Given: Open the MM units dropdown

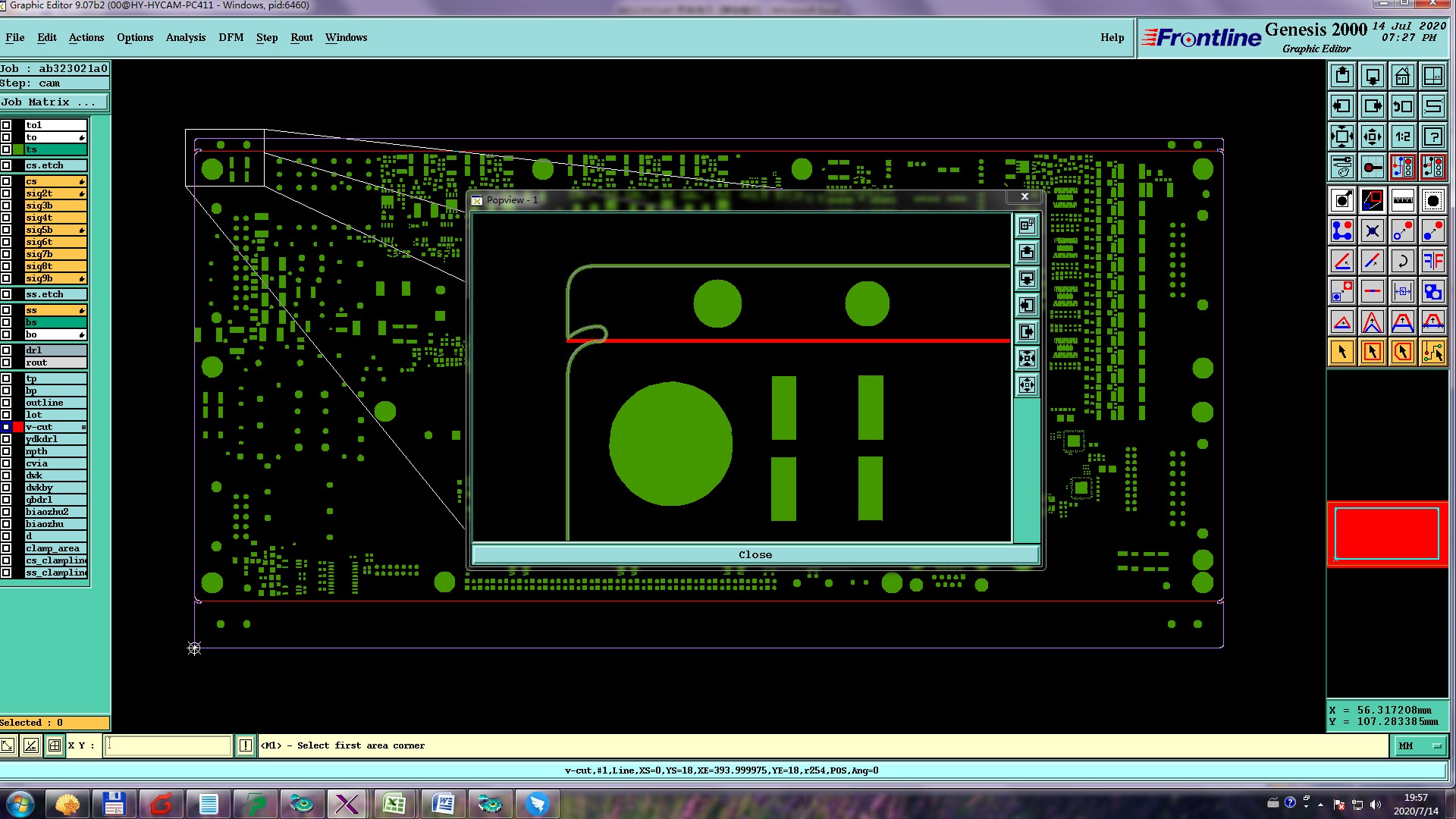Looking at the screenshot, I should (x=1420, y=745).
